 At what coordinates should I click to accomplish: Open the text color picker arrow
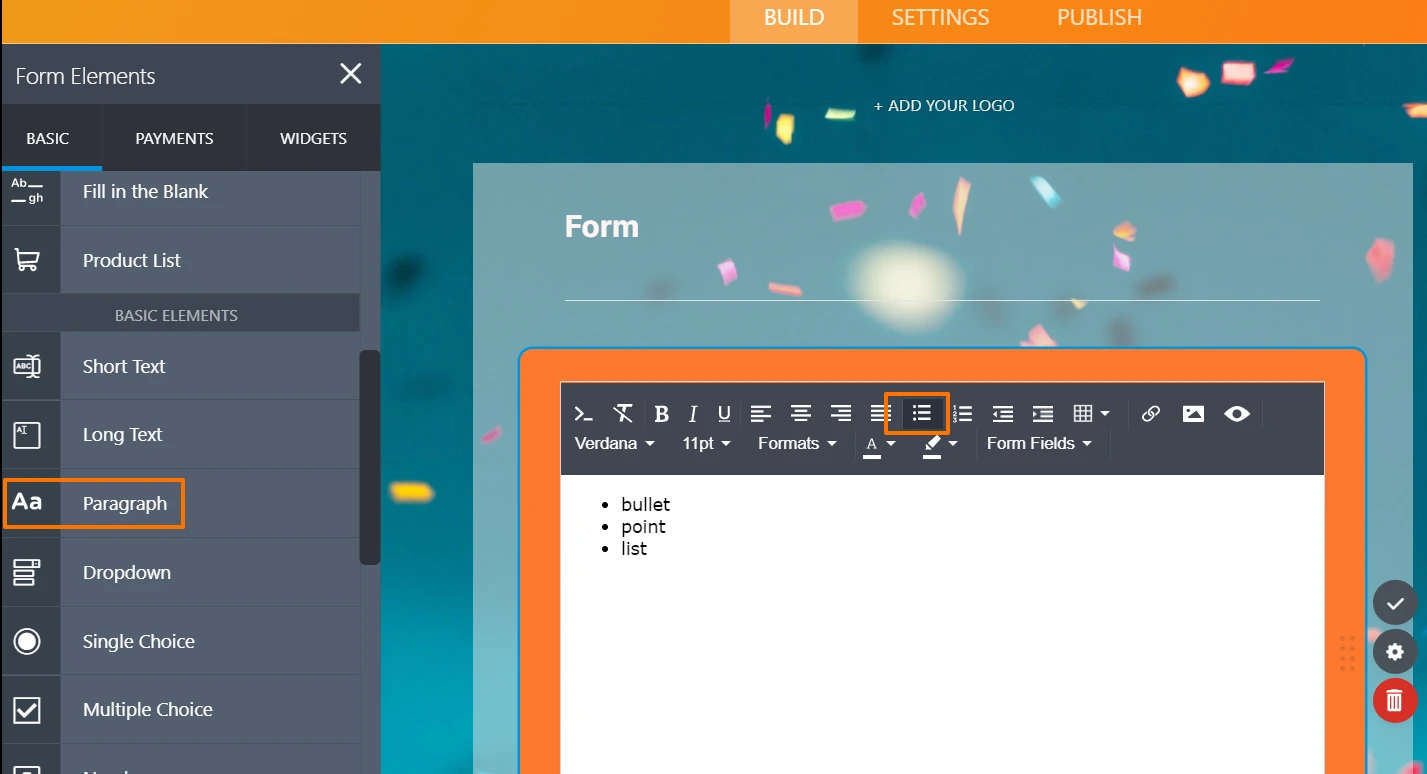click(891, 444)
